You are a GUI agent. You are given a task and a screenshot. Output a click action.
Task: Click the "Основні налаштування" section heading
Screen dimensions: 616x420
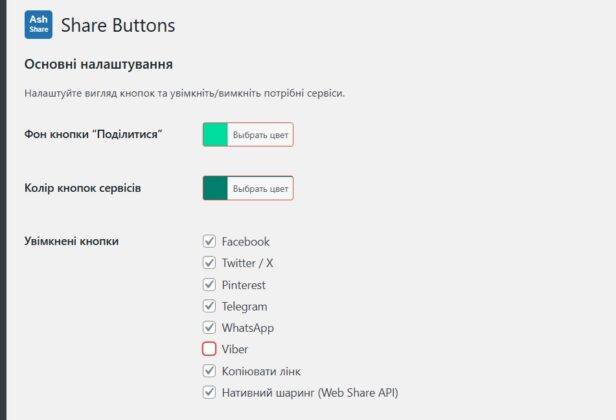(98, 65)
